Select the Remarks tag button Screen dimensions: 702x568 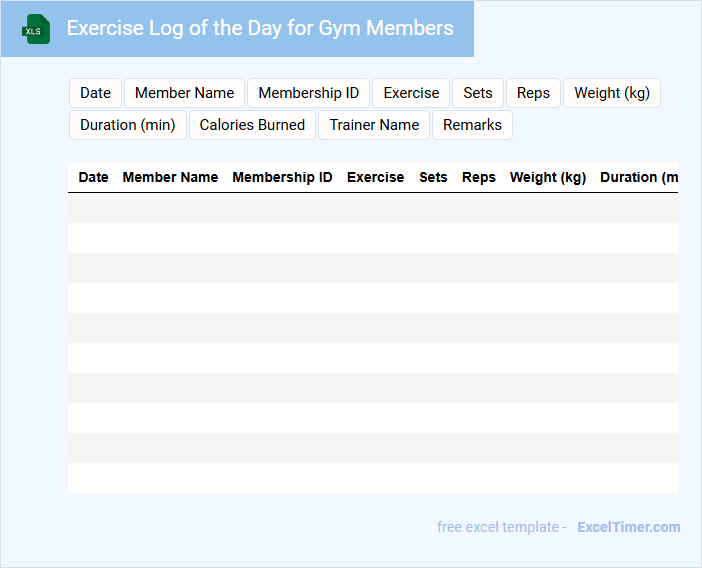point(472,125)
